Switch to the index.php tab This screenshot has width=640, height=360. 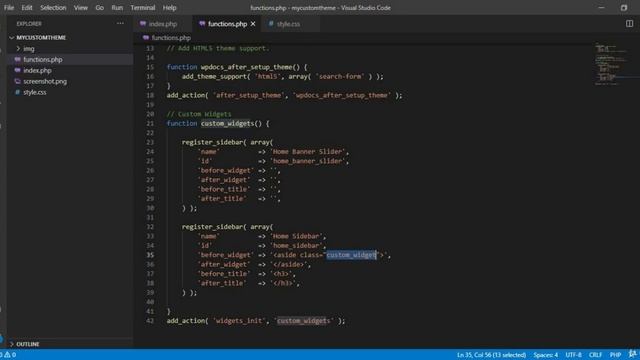pos(162,24)
